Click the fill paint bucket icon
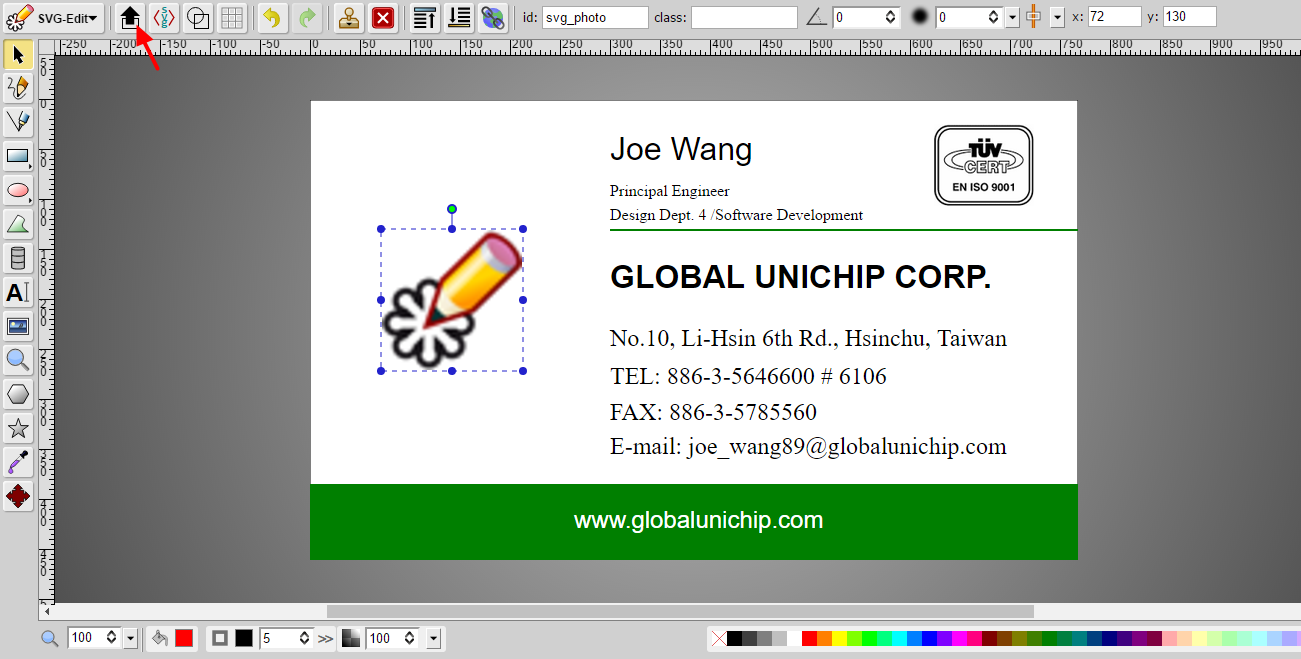Image resolution: width=1301 pixels, height=659 pixels. [160, 638]
